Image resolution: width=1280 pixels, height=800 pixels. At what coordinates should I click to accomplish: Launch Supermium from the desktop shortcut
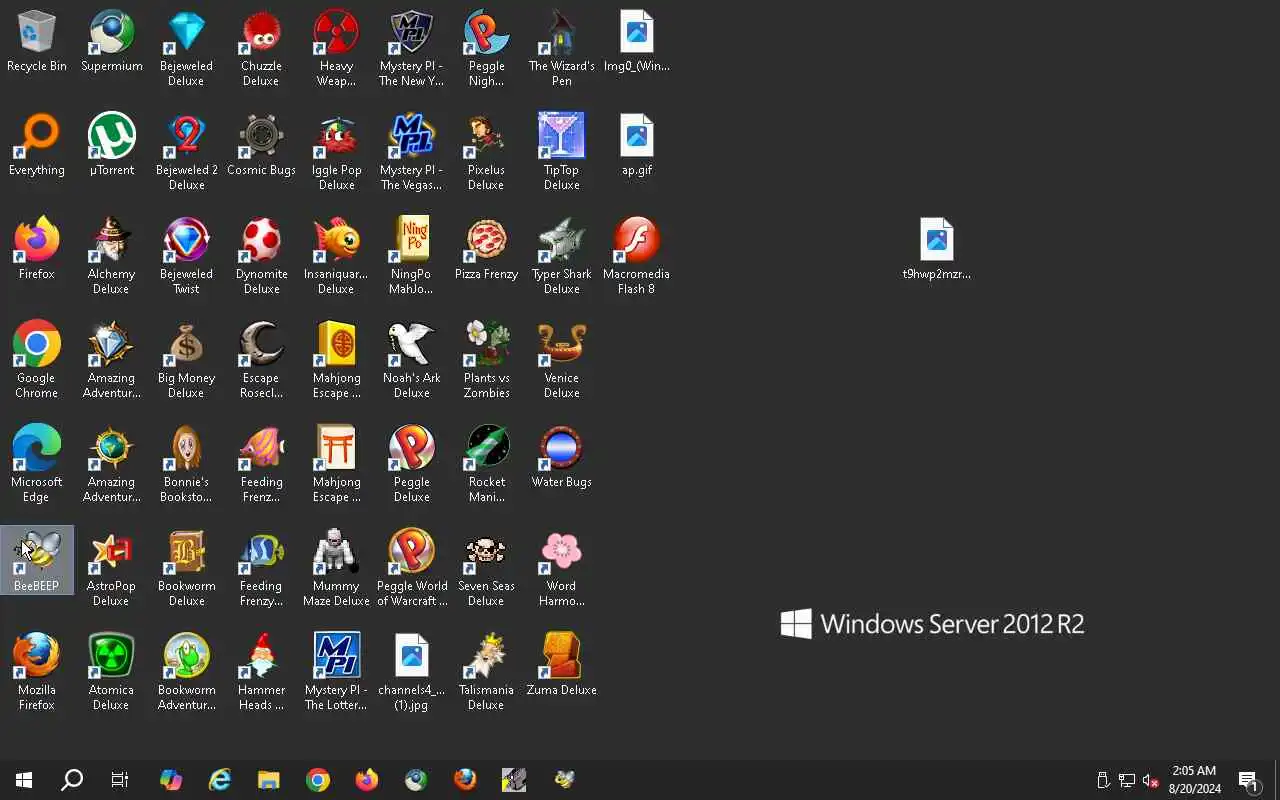(111, 42)
